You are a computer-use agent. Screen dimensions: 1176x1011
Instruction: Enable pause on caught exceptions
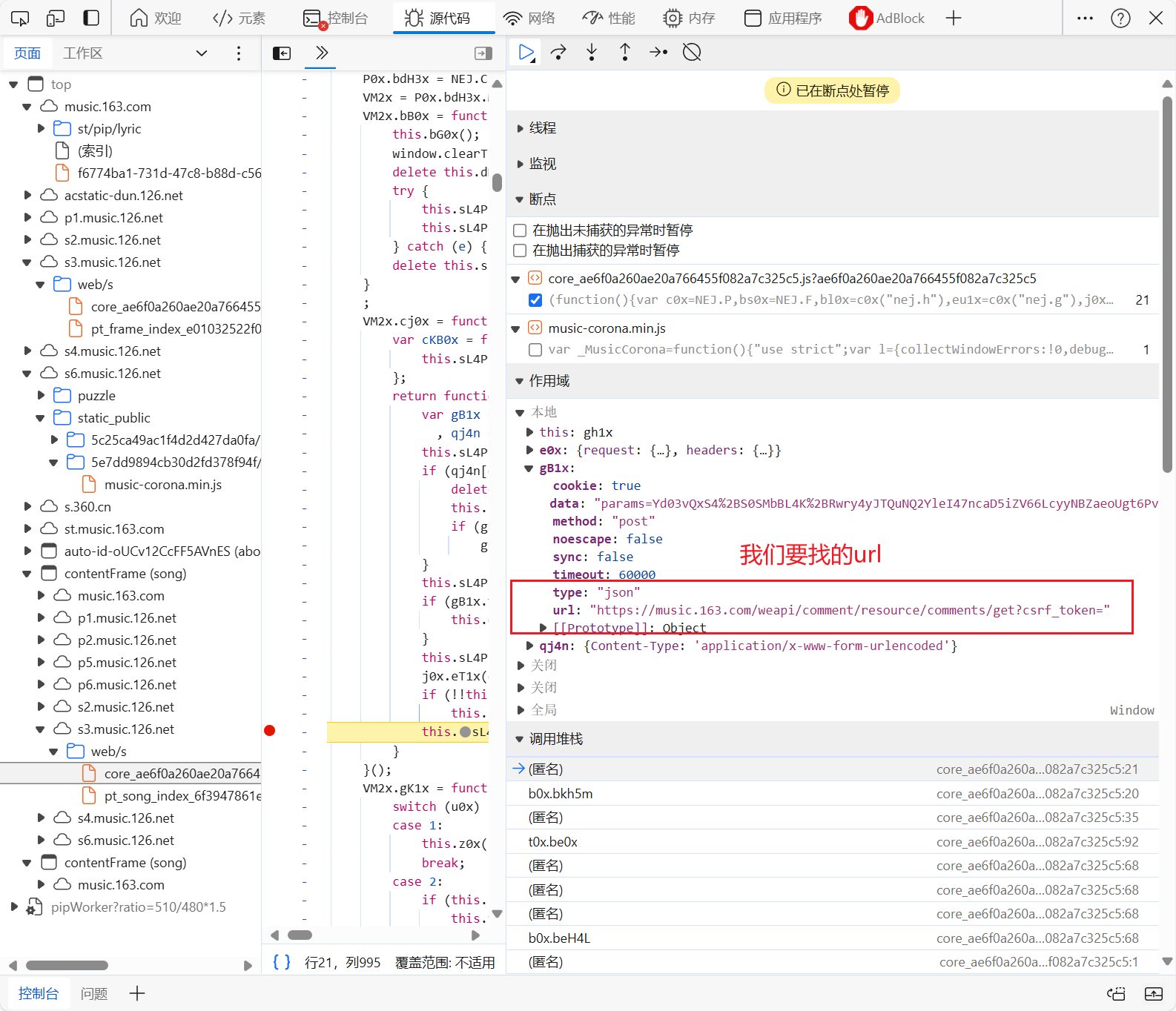(x=520, y=251)
